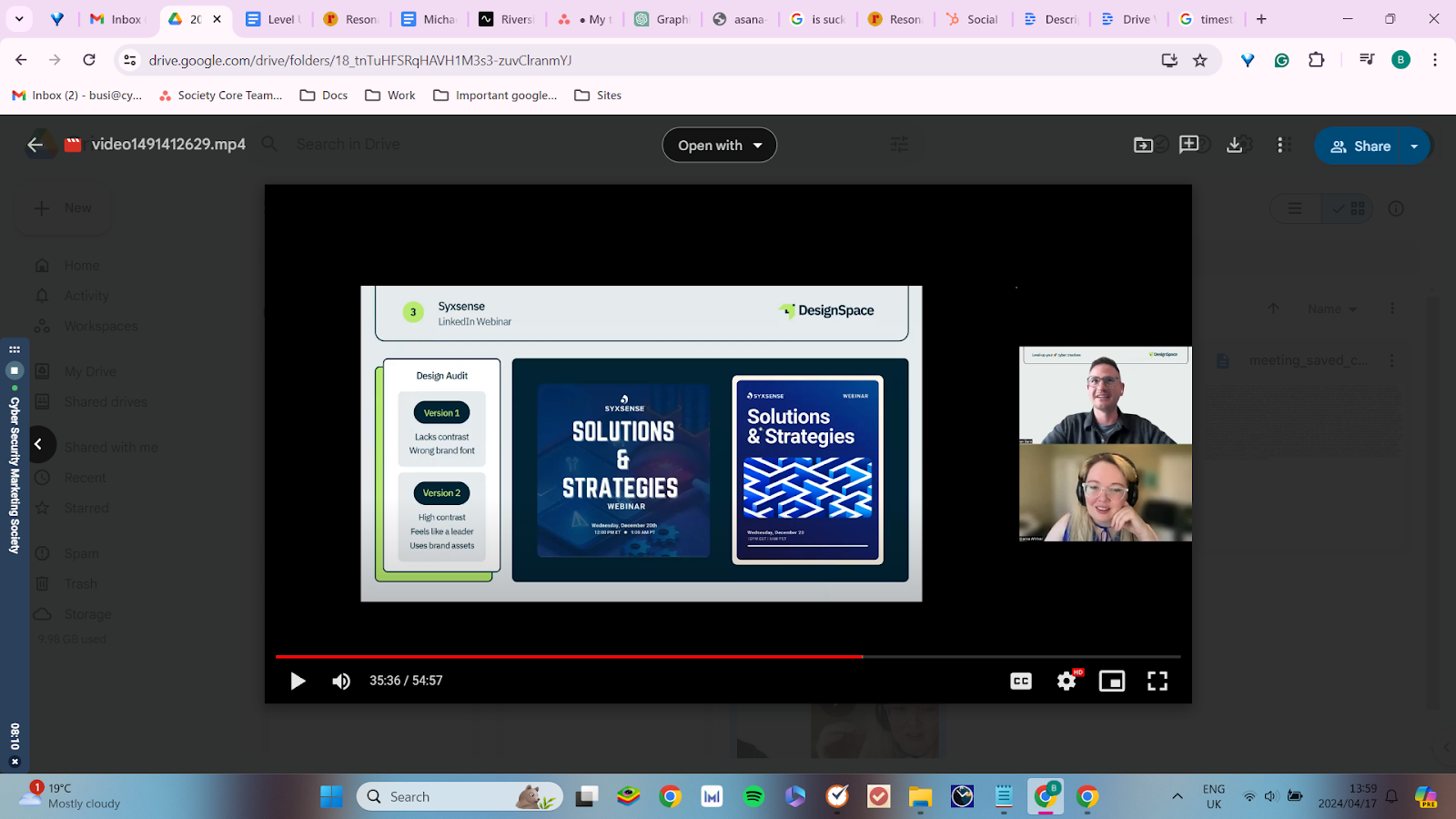1456x819 pixels.
Task: Open browser extensions menu
Action: [1316, 60]
